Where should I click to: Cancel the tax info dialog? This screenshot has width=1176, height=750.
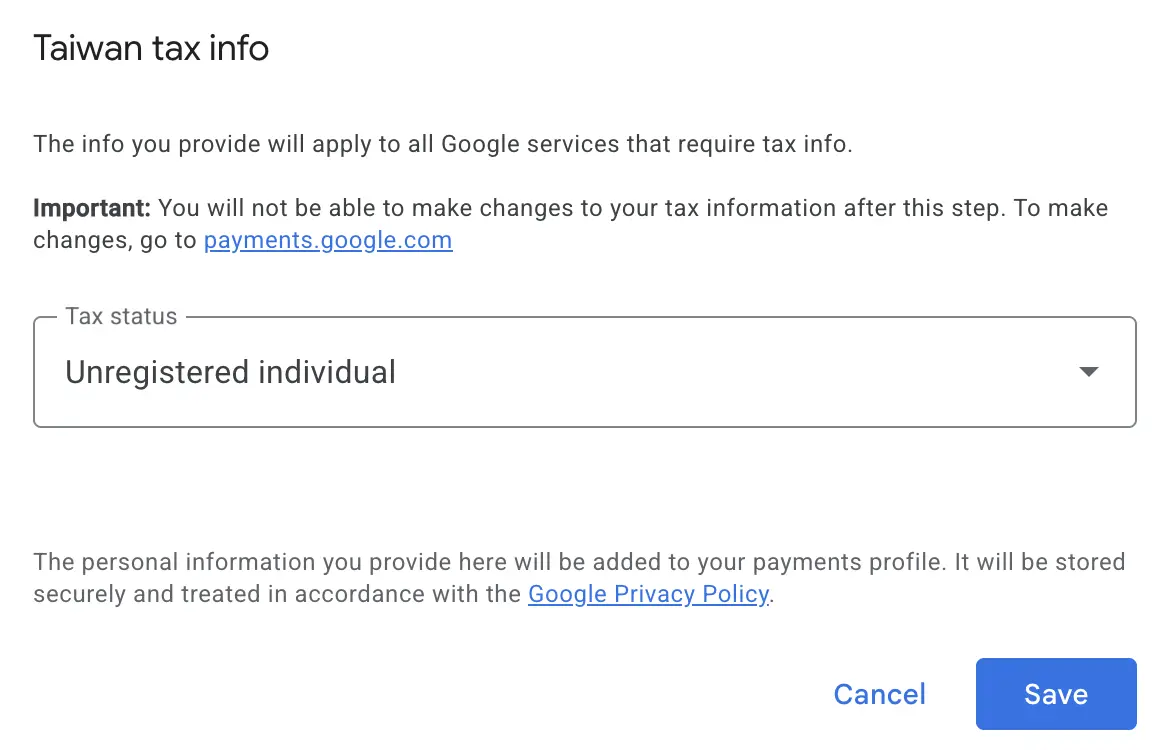tap(880, 694)
